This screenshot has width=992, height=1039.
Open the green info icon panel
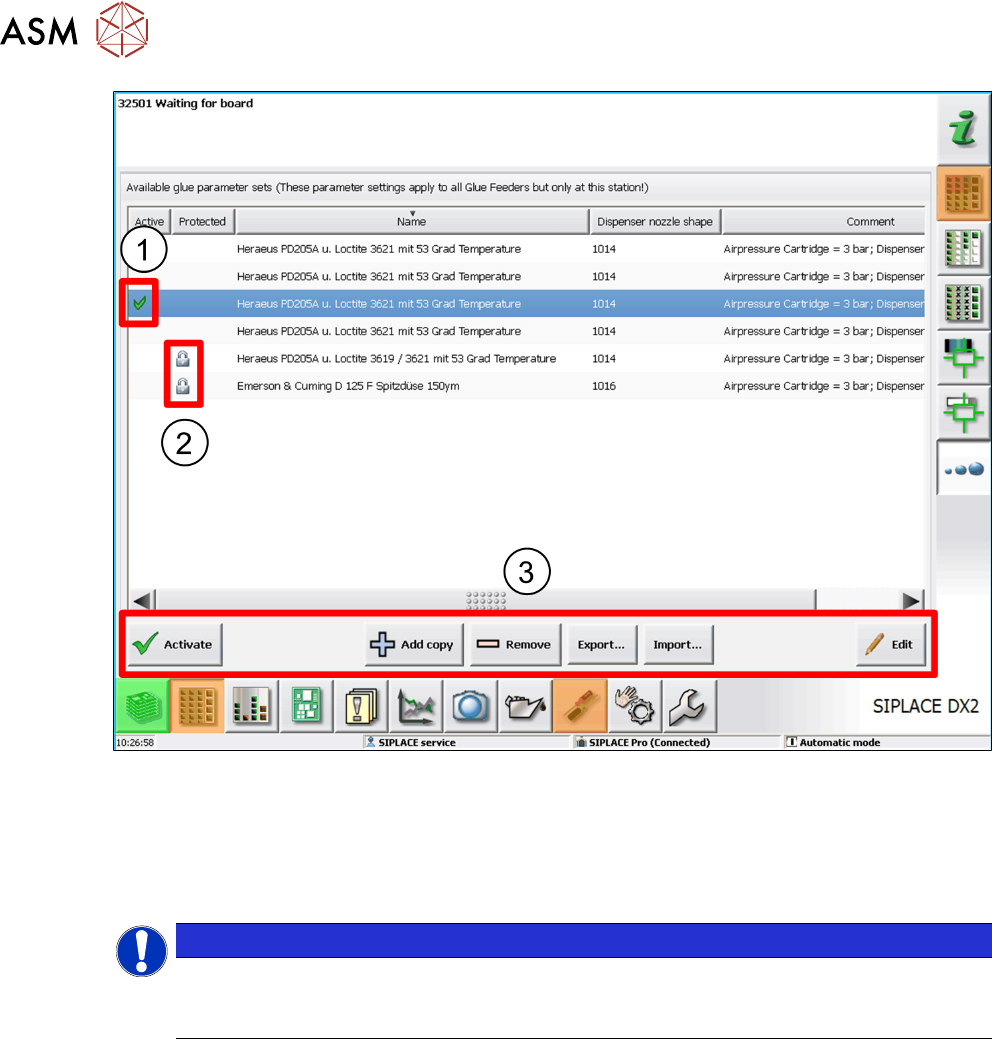coord(964,129)
